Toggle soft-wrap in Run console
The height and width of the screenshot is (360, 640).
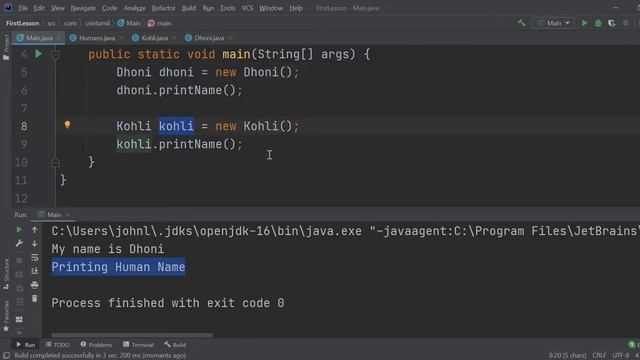[x=35, y=258]
